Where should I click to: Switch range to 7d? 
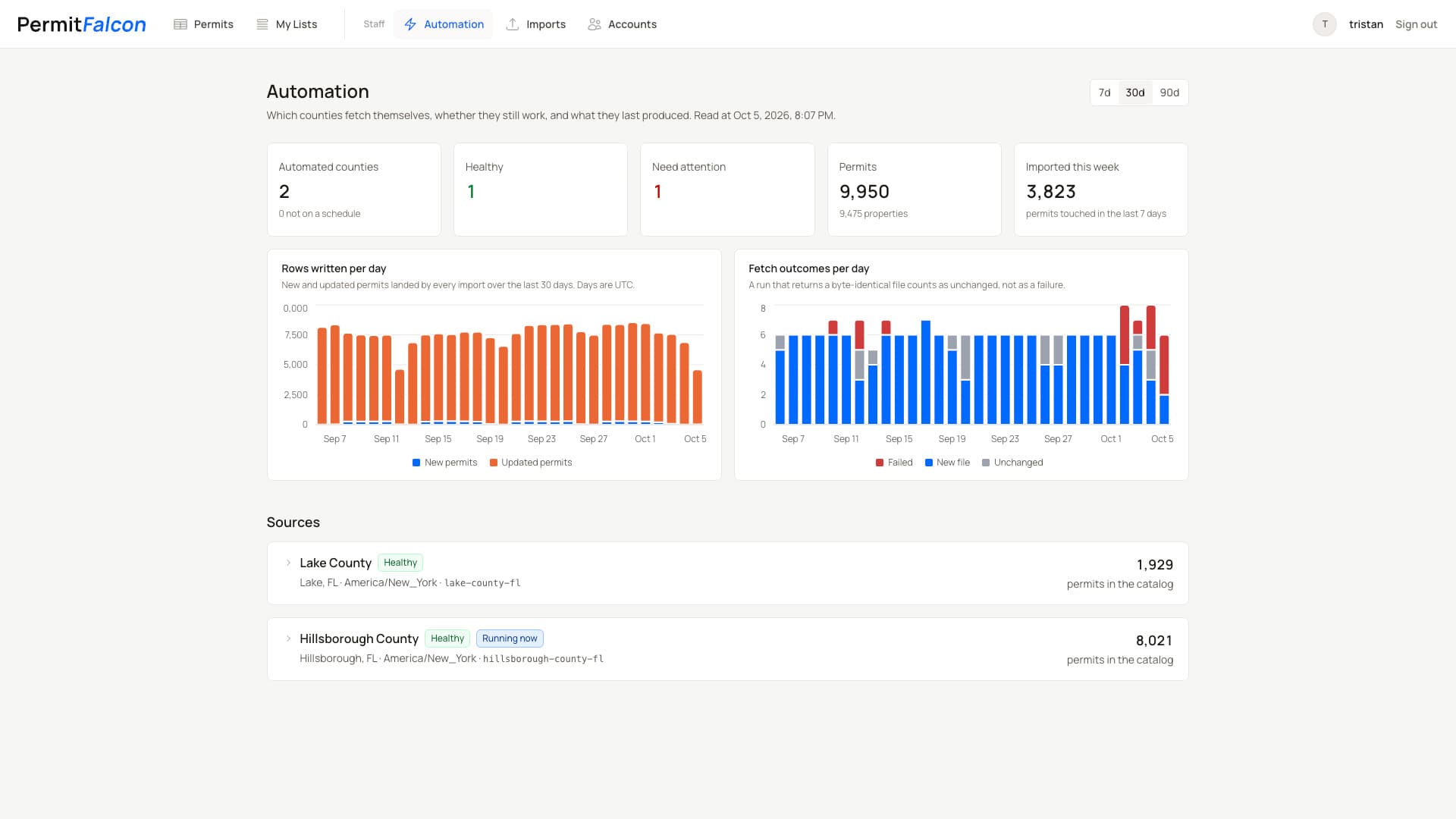(1104, 93)
